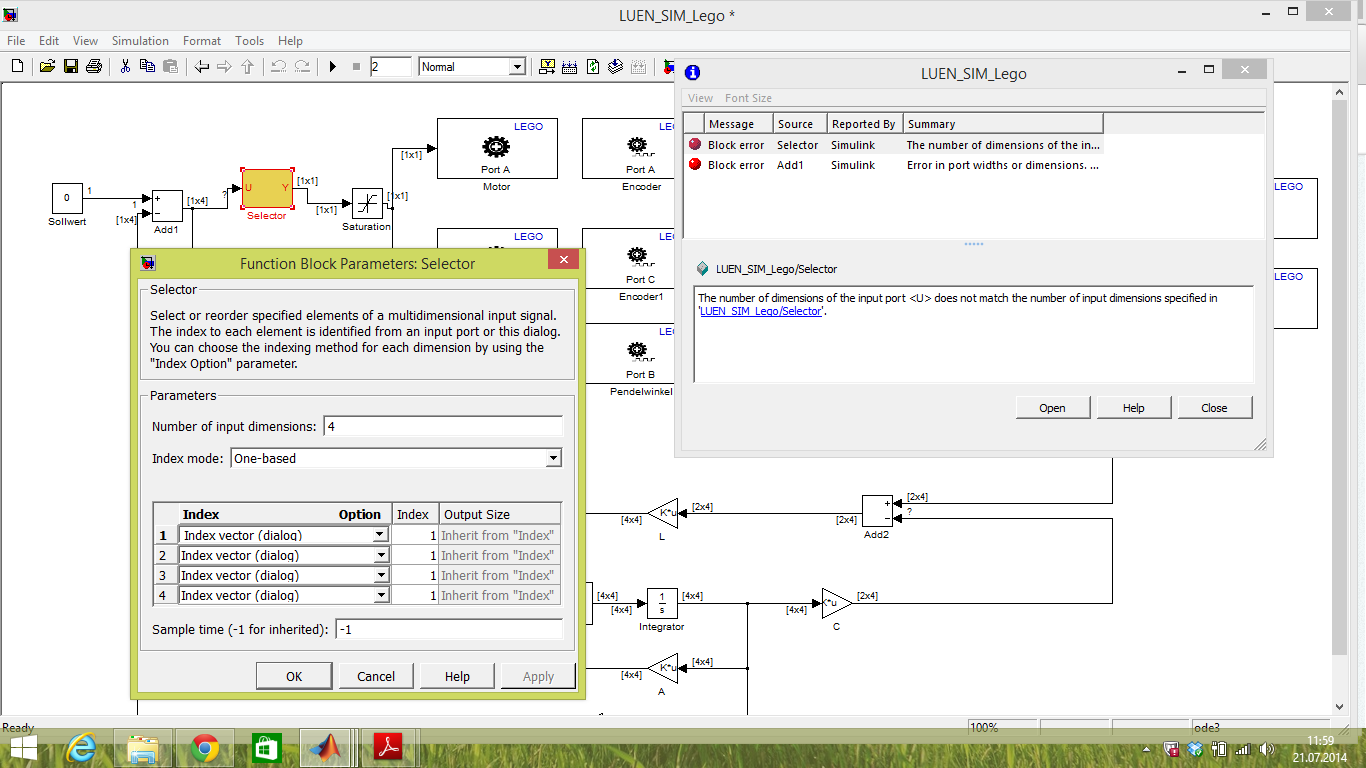Open MATLAB from the Windows taskbar
The height and width of the screenshot is (768, 1366).
point(323,747)
